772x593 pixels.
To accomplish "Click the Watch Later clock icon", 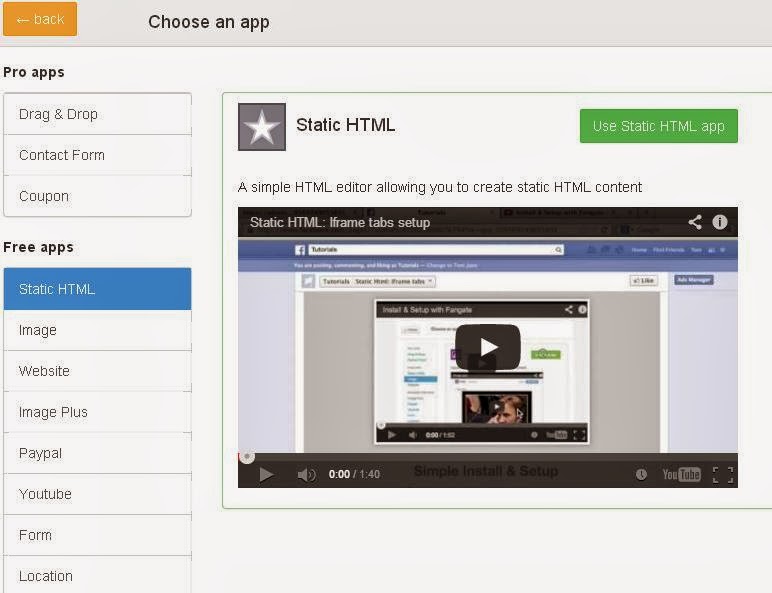I will 641,474.
